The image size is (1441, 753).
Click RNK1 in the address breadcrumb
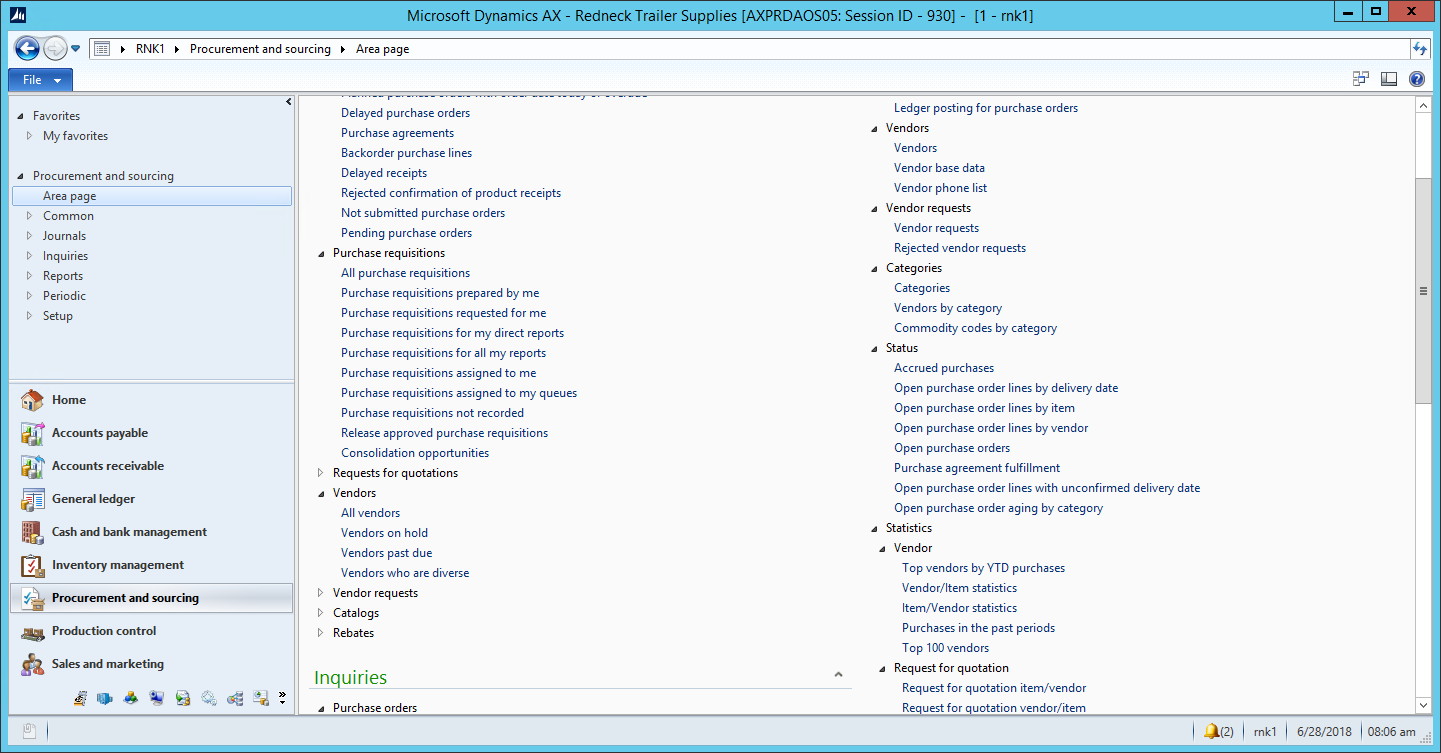150,49
